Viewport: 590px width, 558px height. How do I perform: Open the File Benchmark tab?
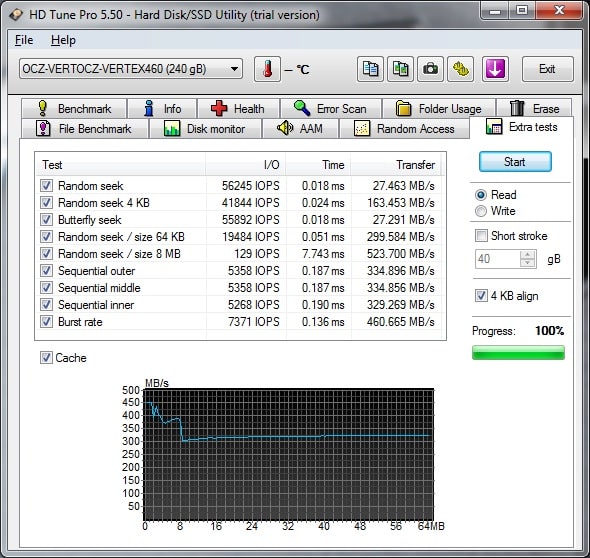(85, 129)
